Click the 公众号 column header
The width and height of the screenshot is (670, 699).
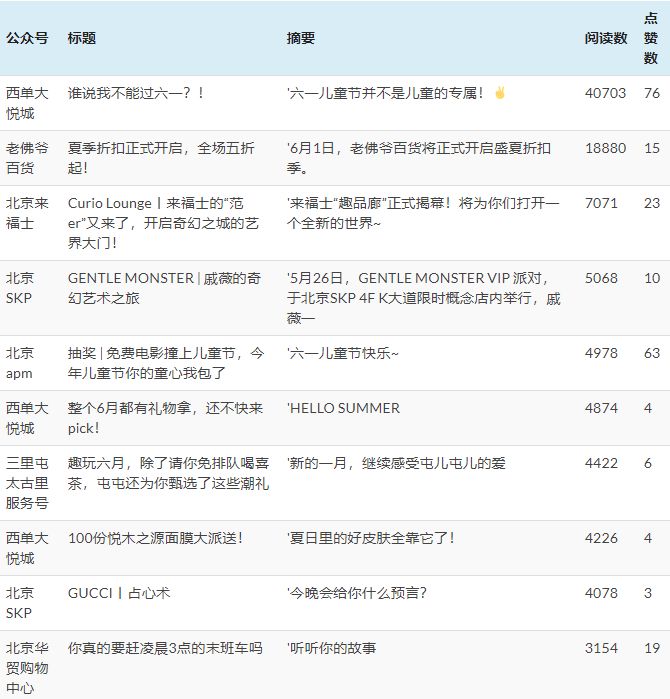(x=27, y=38)
